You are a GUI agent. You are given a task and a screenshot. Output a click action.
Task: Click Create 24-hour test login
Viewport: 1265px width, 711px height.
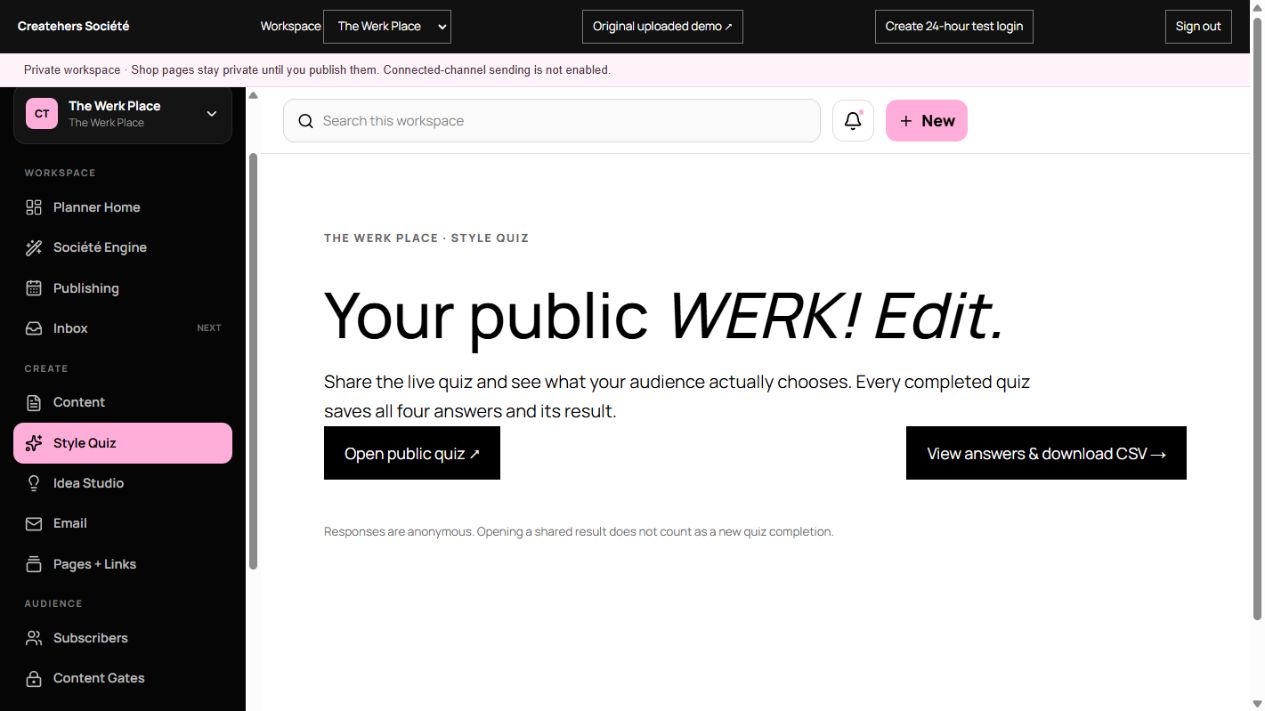[x=954, y=26]
